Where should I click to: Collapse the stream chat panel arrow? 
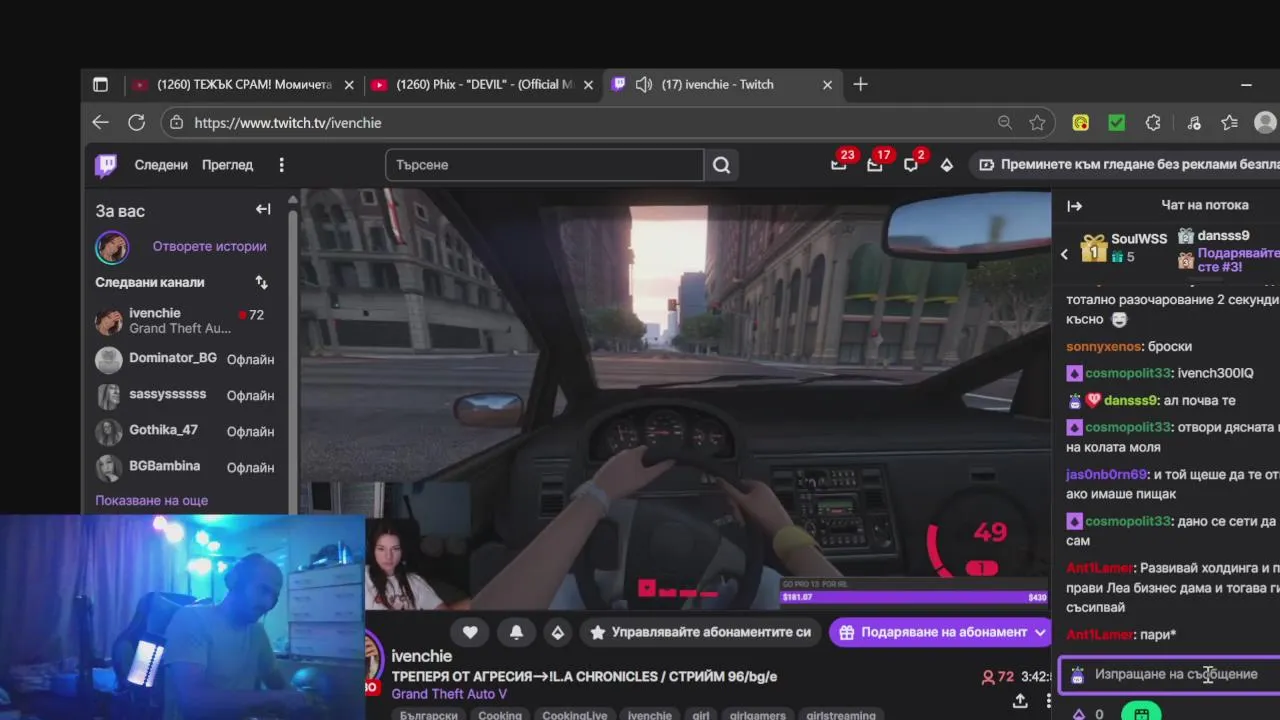pos(1074,206)
